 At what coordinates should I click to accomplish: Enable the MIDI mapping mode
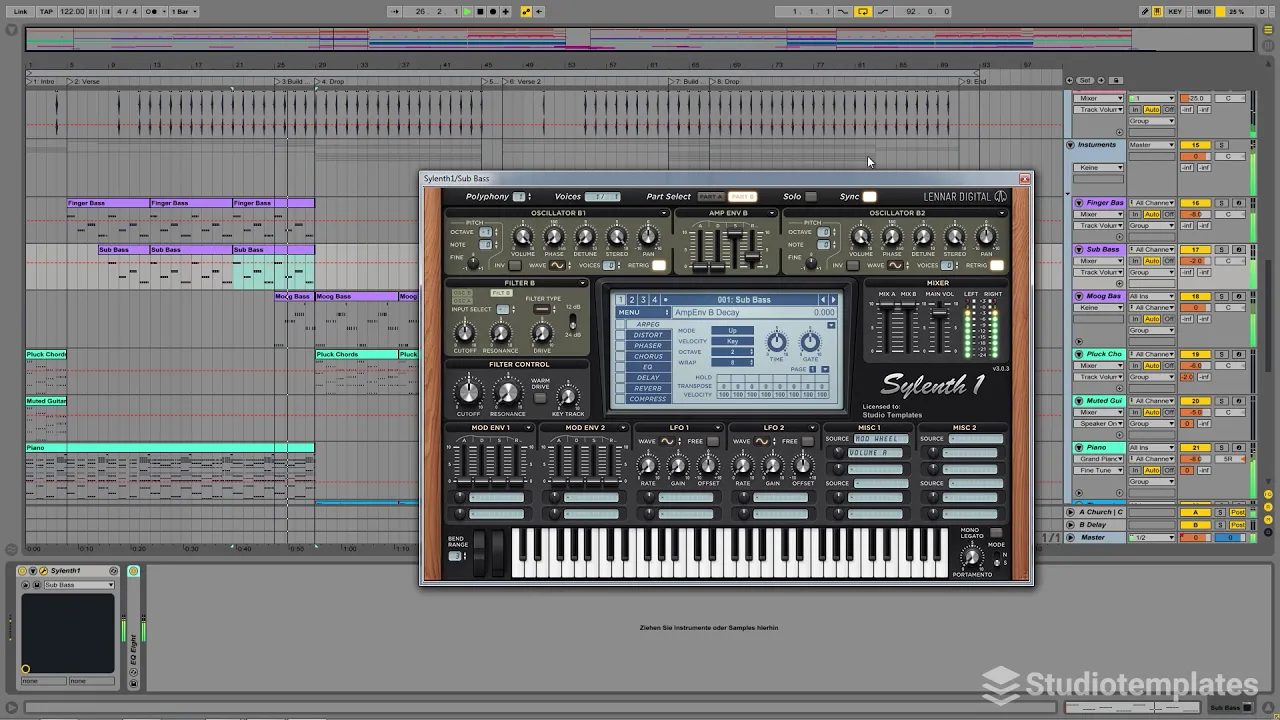coord(1204,12)
